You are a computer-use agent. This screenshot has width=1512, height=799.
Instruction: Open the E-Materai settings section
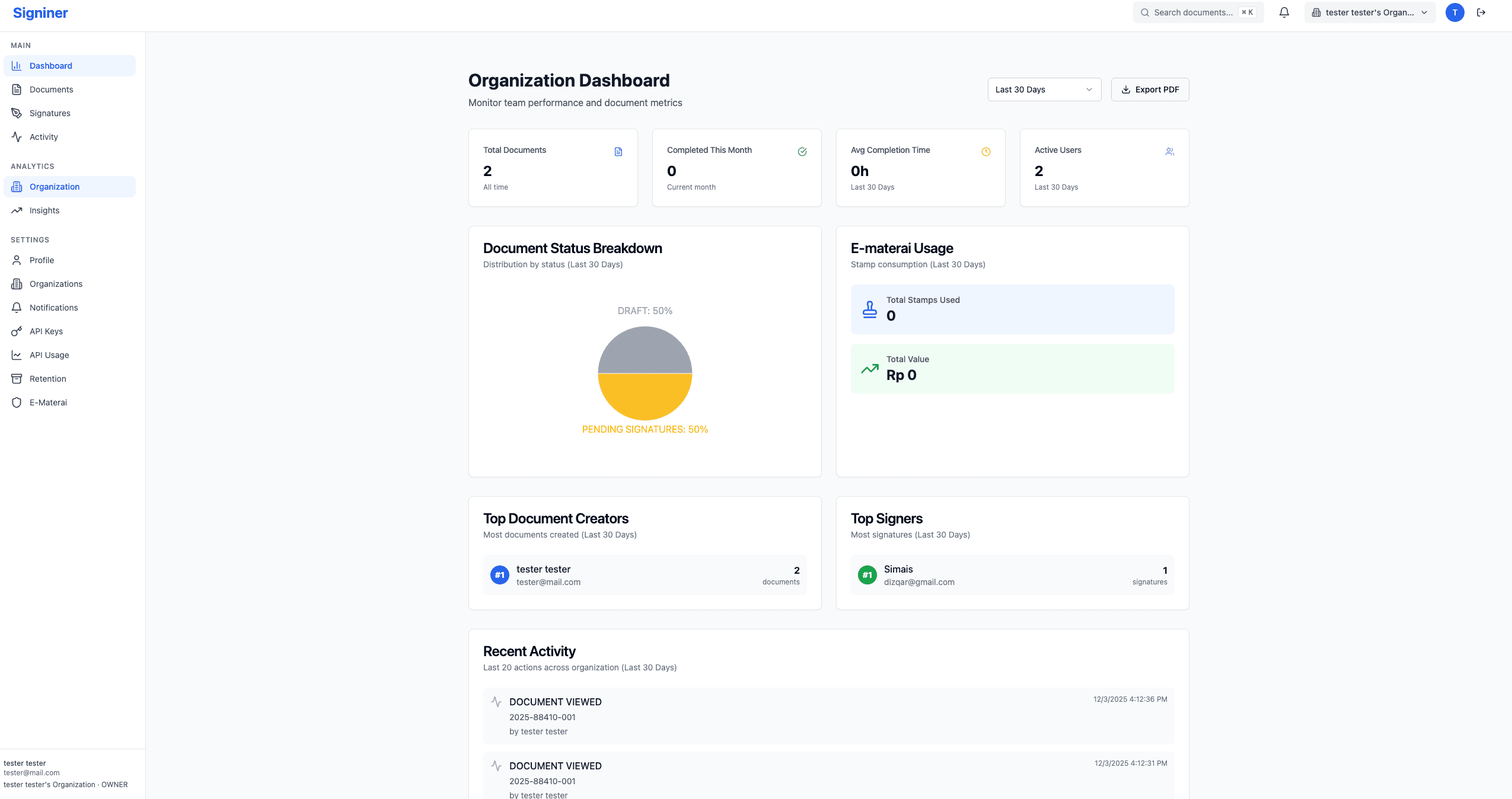(48, 402)
